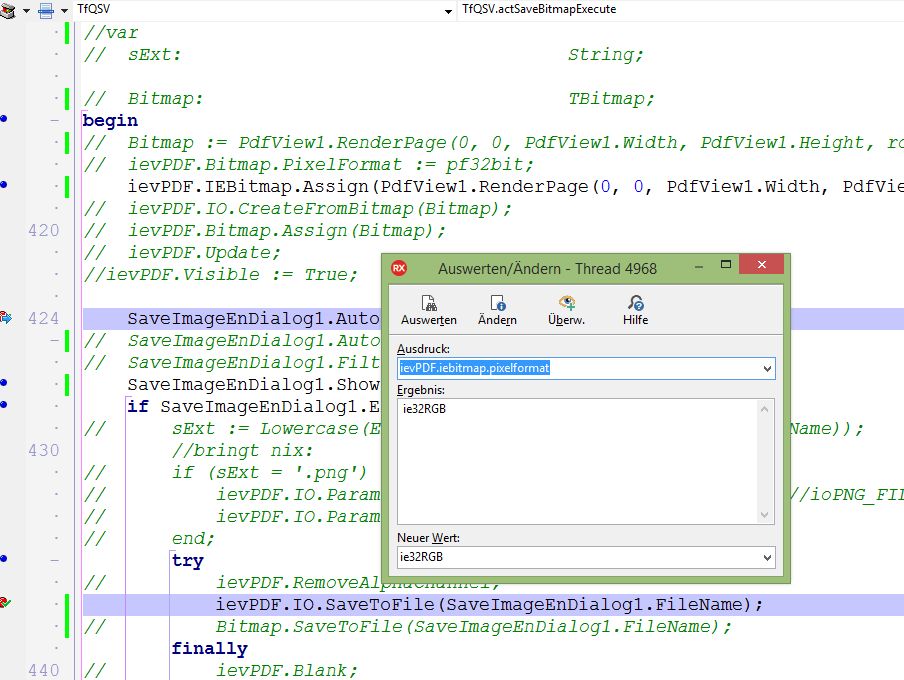Click the book stack icon in editor toolbar
904x680 pixels.
(8, 10)
